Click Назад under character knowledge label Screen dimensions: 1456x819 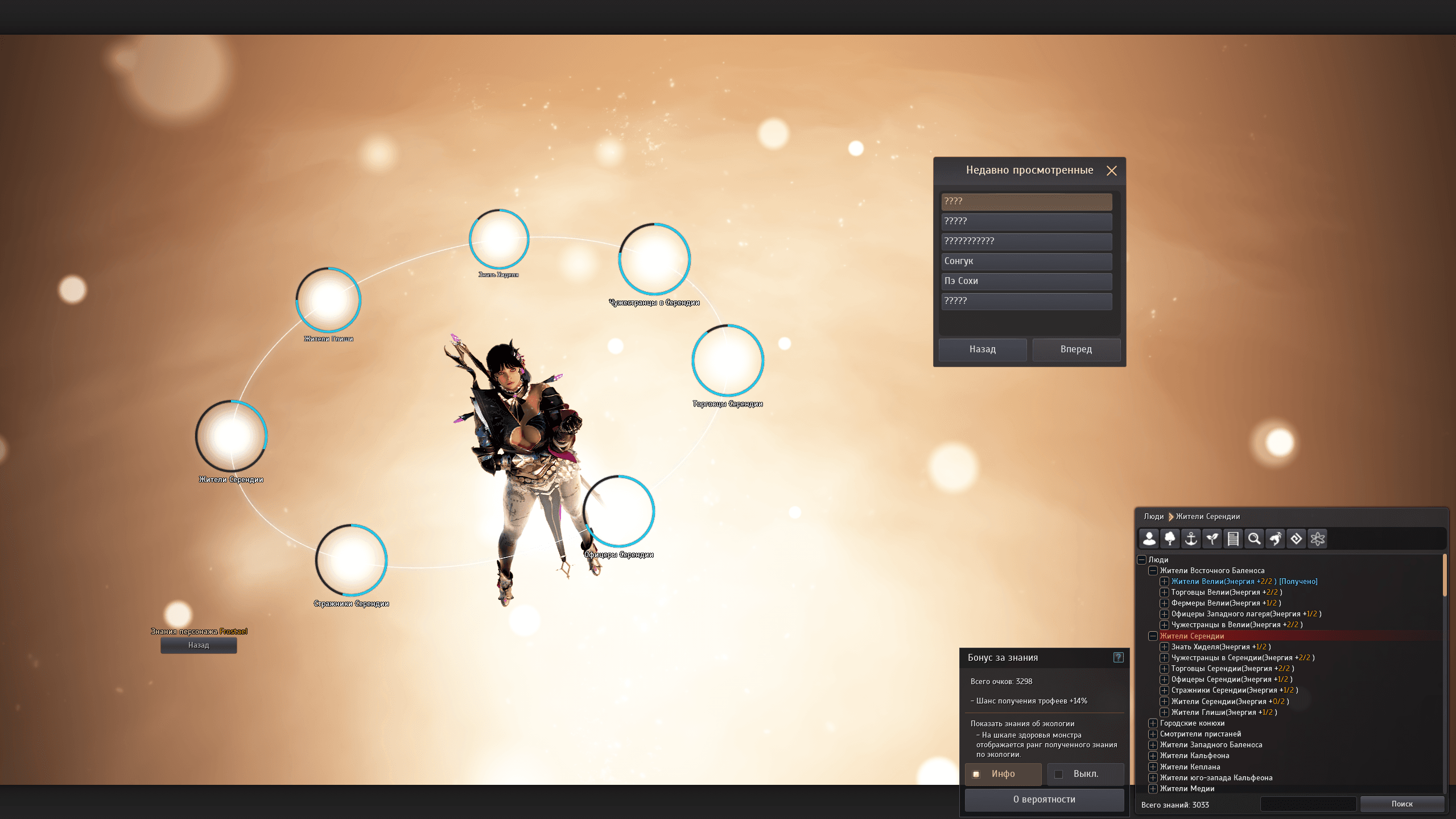pos(199,645)
